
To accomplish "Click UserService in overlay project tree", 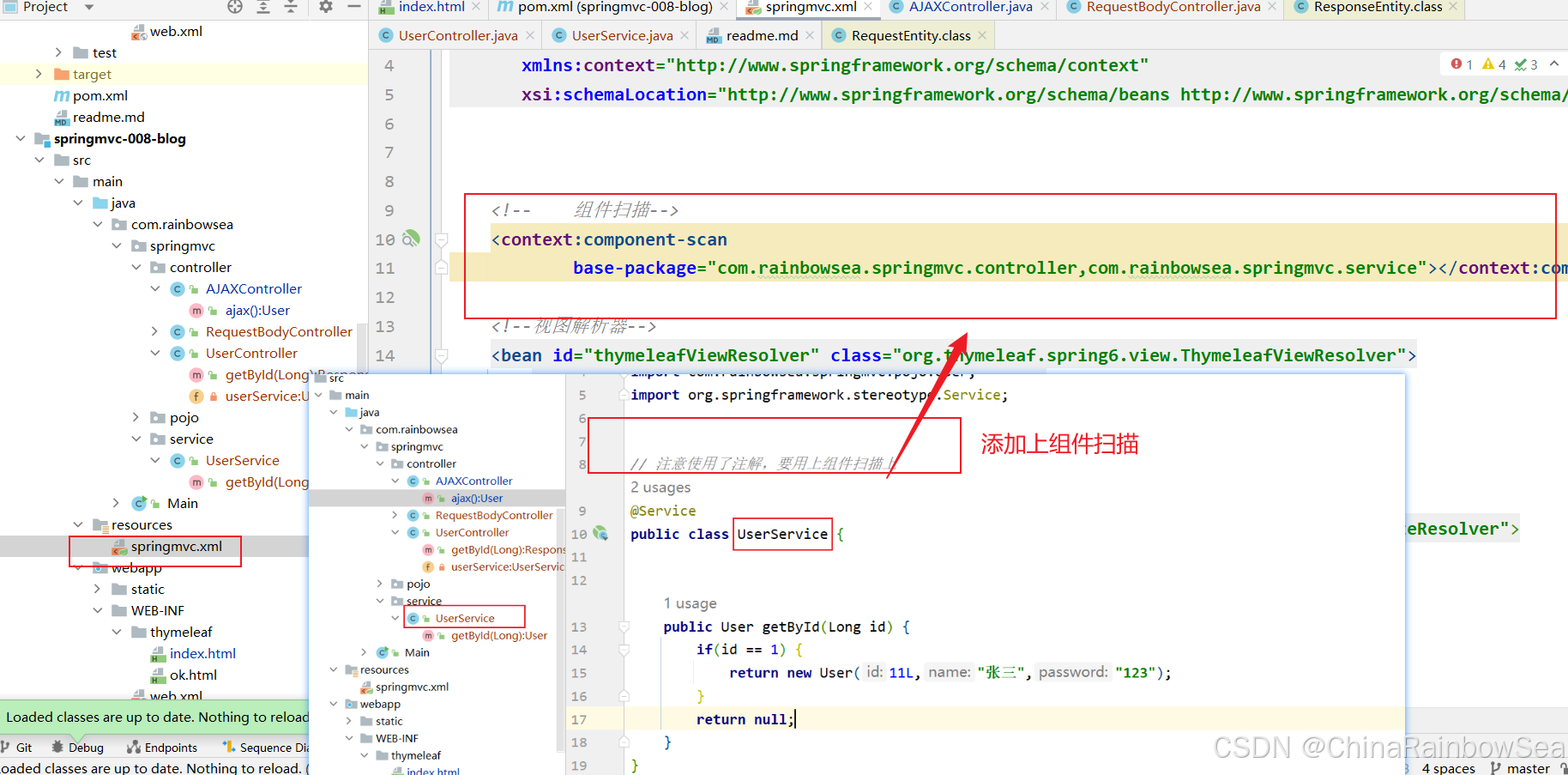I will pyautogui.click(x=464, y=618).
